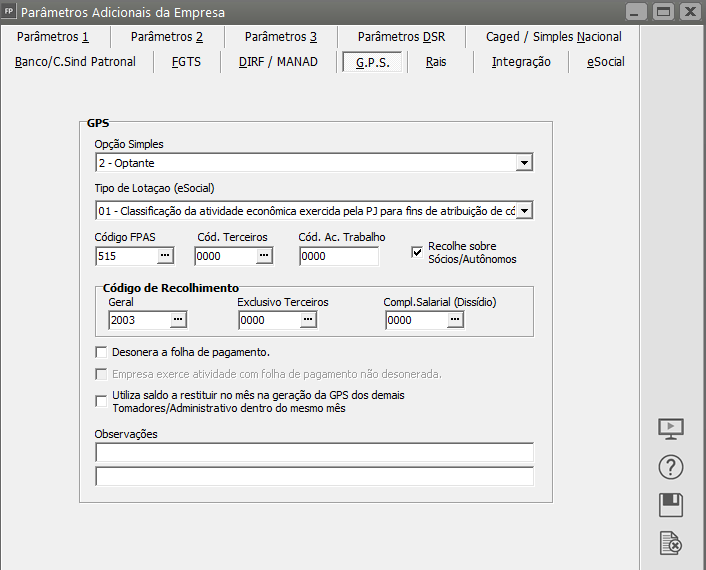The image size is (706, 570).
Task: Open lookup button beside Código FPAS field
Action: [x=165, y=256]
